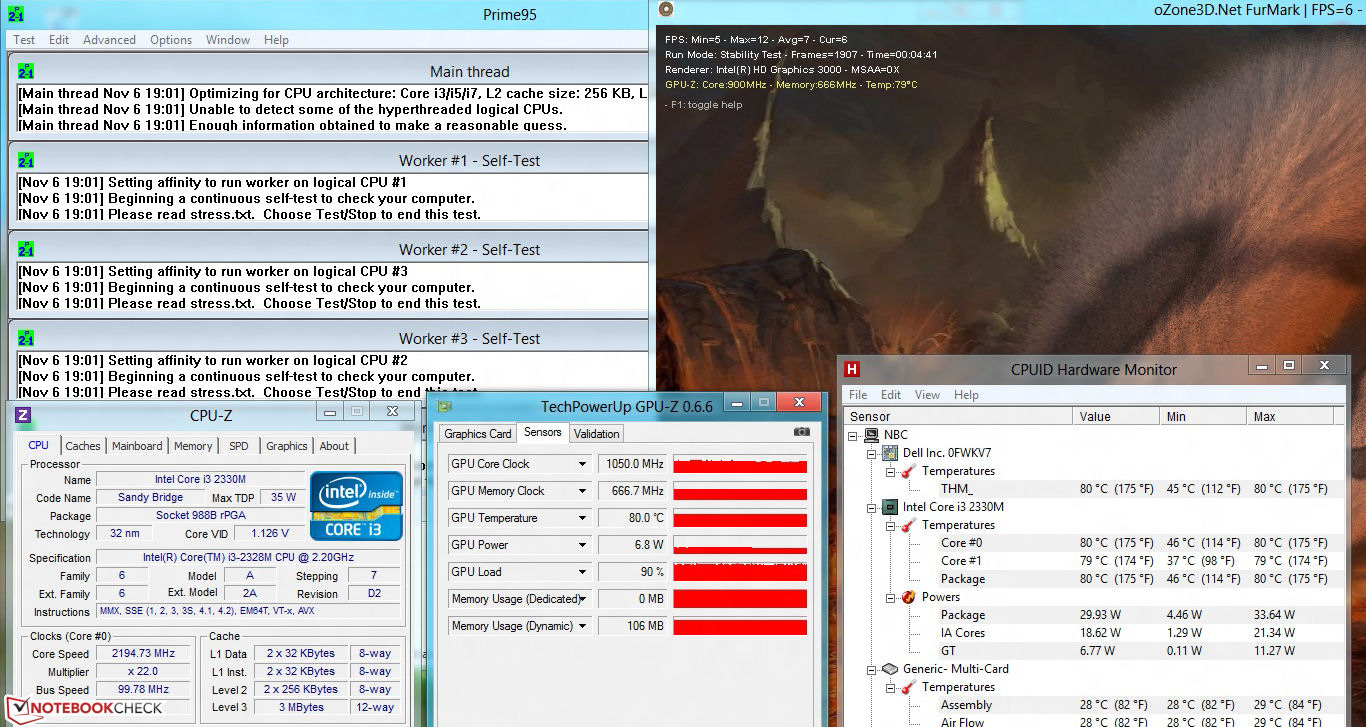Viewport: 1366px width, 727px height.
Task: Open the GPU Memory Clock sensor dropdown
Action: [x=582, y=491]
